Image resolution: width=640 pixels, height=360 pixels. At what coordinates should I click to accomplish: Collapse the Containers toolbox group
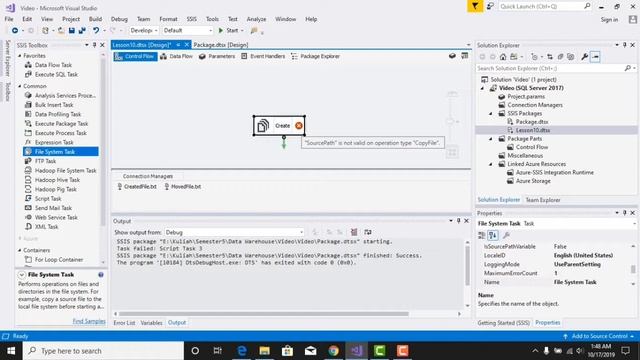click(x=20, y=250)
